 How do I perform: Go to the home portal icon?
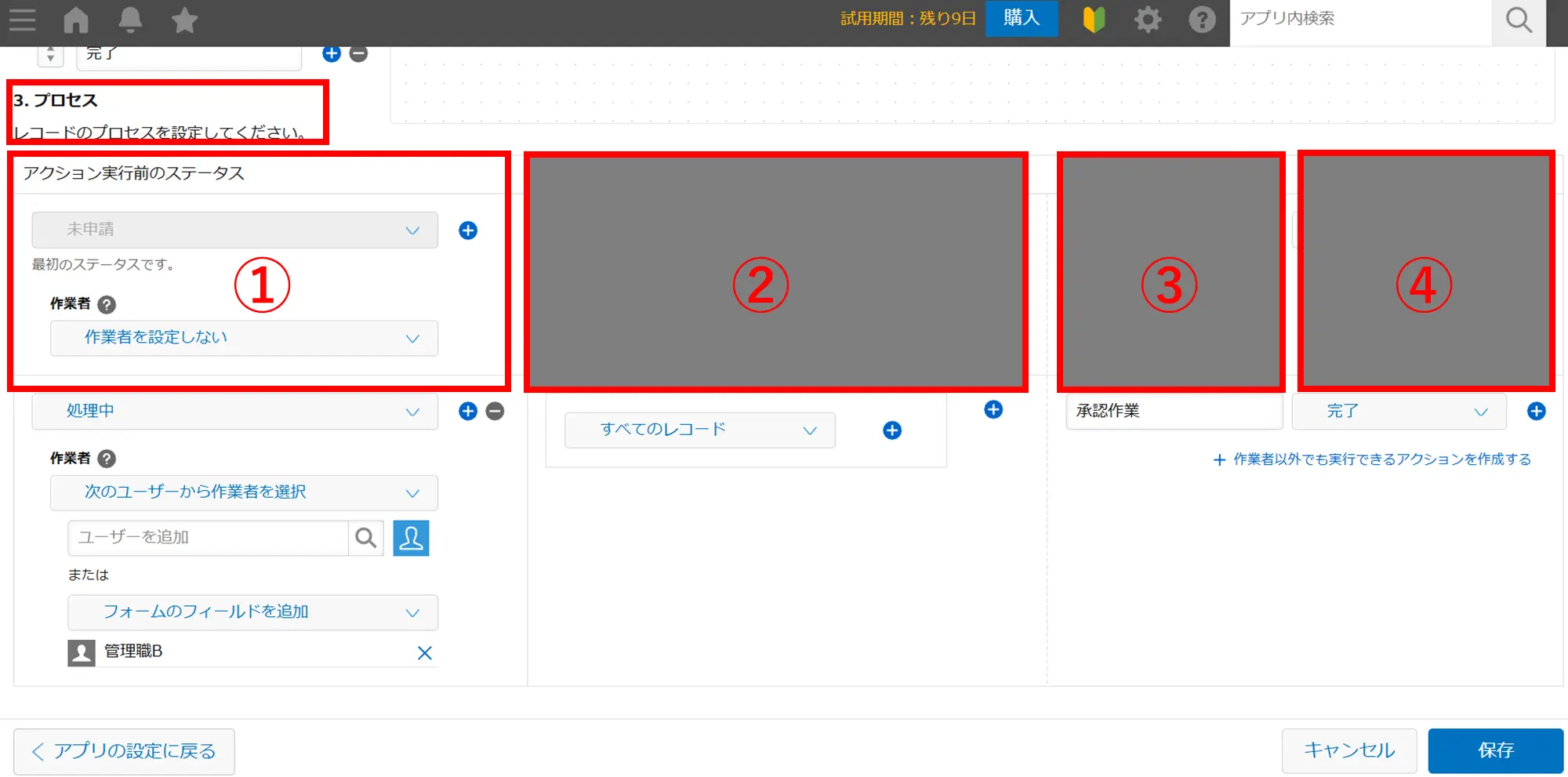76,20
